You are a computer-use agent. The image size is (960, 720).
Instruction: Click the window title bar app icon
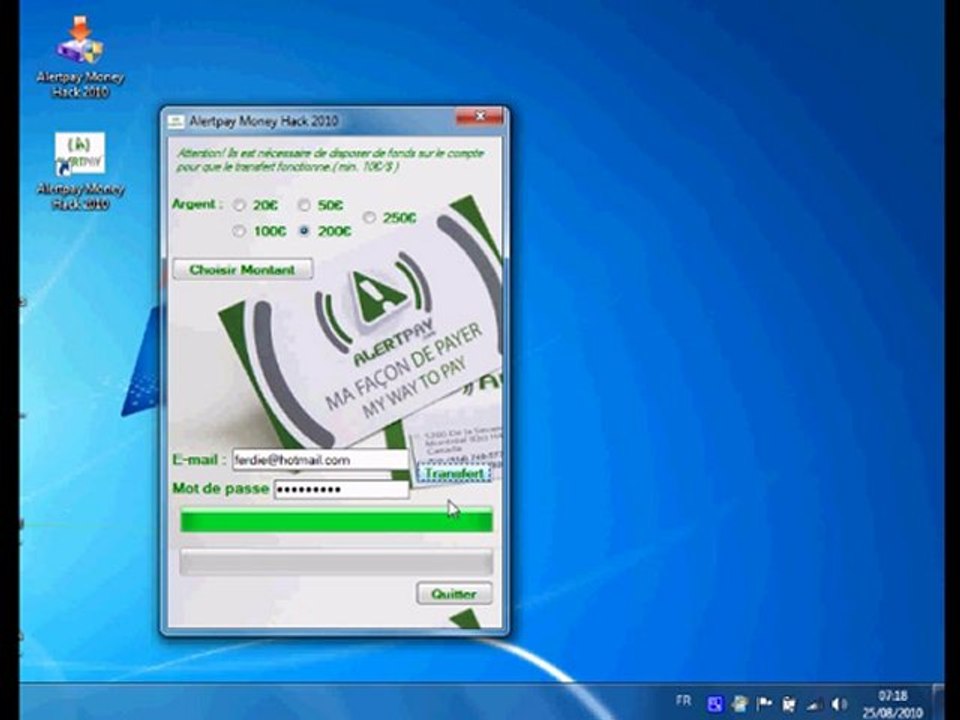click(176, 121)
